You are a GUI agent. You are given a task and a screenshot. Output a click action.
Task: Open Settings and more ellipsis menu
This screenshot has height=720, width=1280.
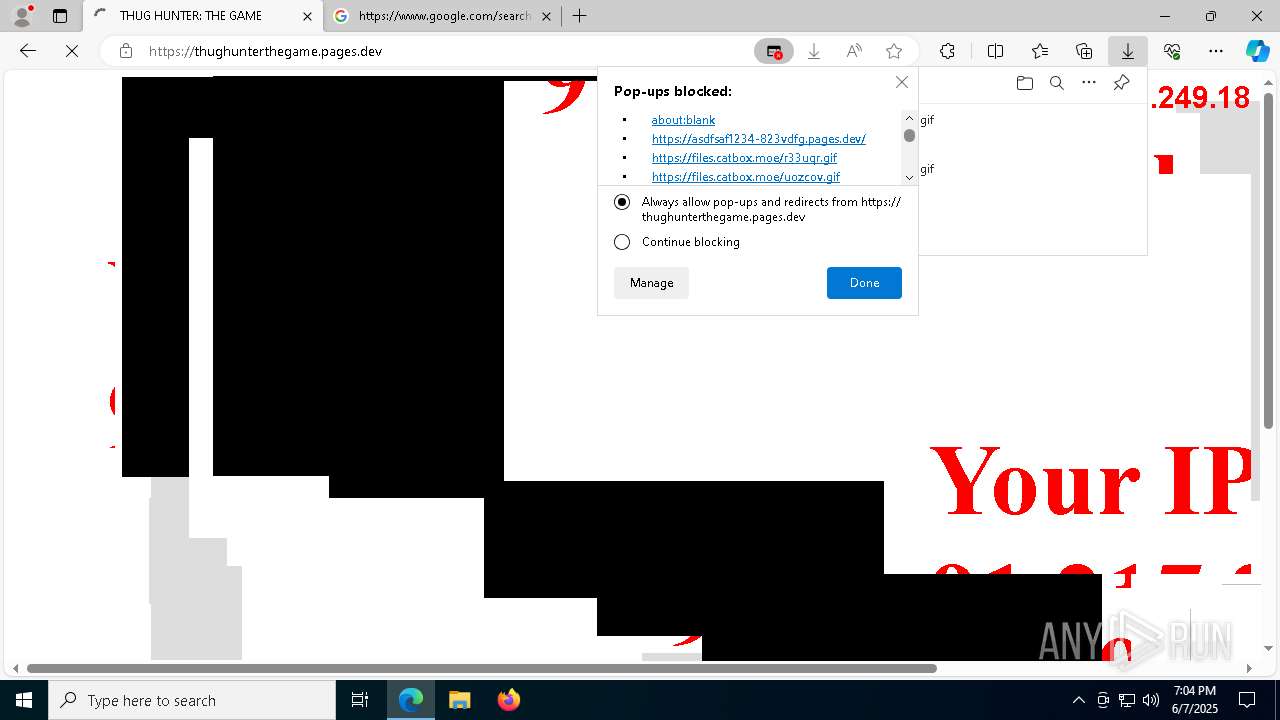click(x=1216, y=51)
